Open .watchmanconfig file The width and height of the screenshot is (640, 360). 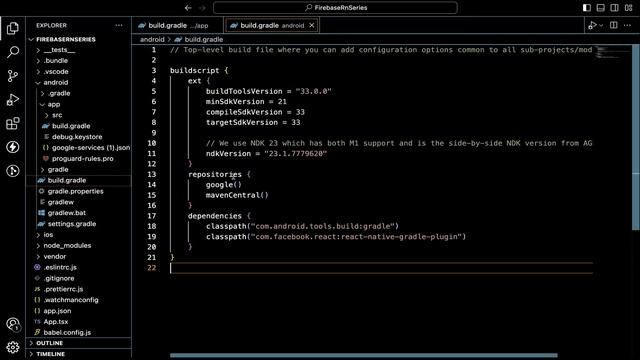point(78,300)
